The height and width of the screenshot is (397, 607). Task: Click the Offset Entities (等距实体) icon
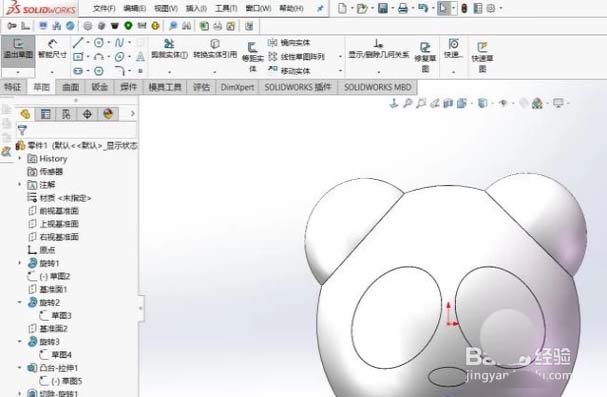coord(252,47)
